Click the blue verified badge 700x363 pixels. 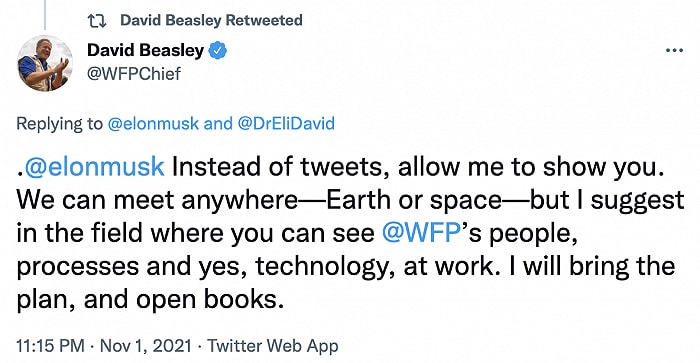(x=218, y=50)
